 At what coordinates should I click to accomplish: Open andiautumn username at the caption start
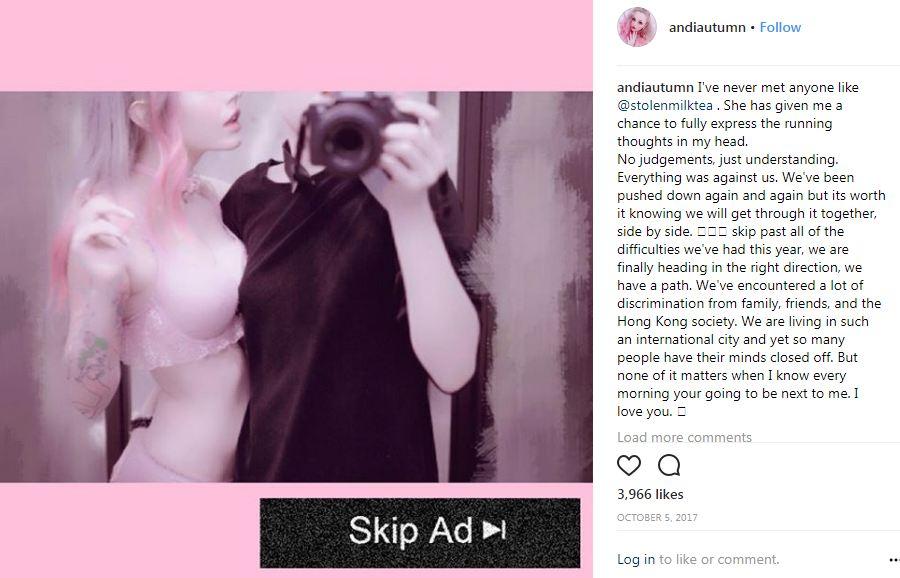coord(655,87)
